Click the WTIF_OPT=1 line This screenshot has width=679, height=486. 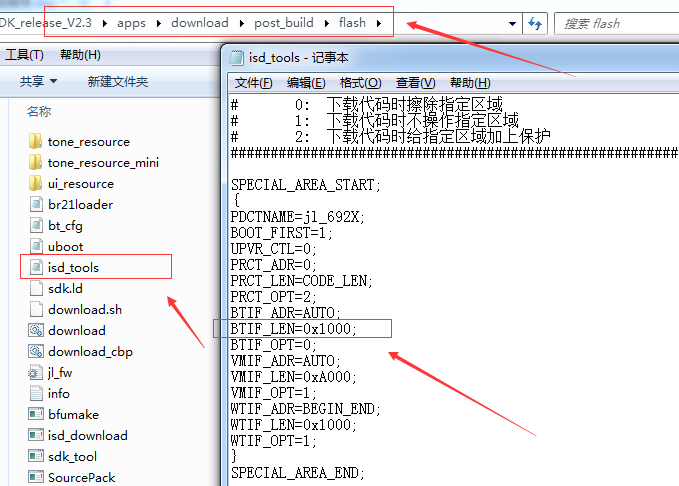click(x=274, y=441)
